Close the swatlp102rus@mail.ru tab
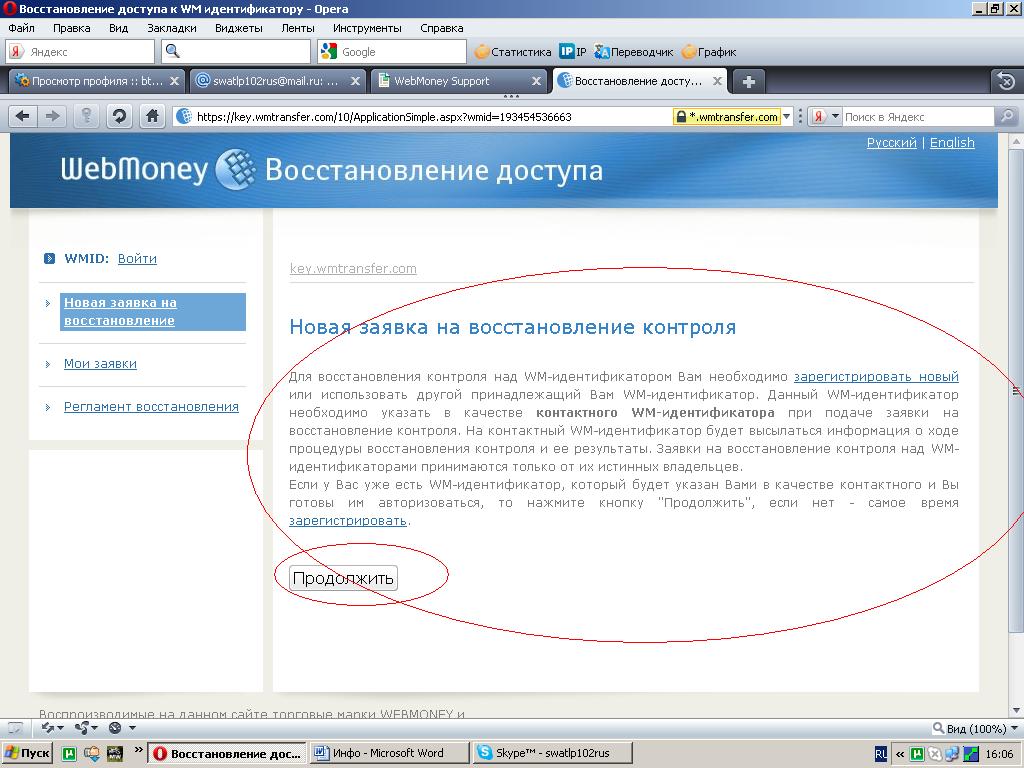 pyautogui.click(x=355, y=81)
